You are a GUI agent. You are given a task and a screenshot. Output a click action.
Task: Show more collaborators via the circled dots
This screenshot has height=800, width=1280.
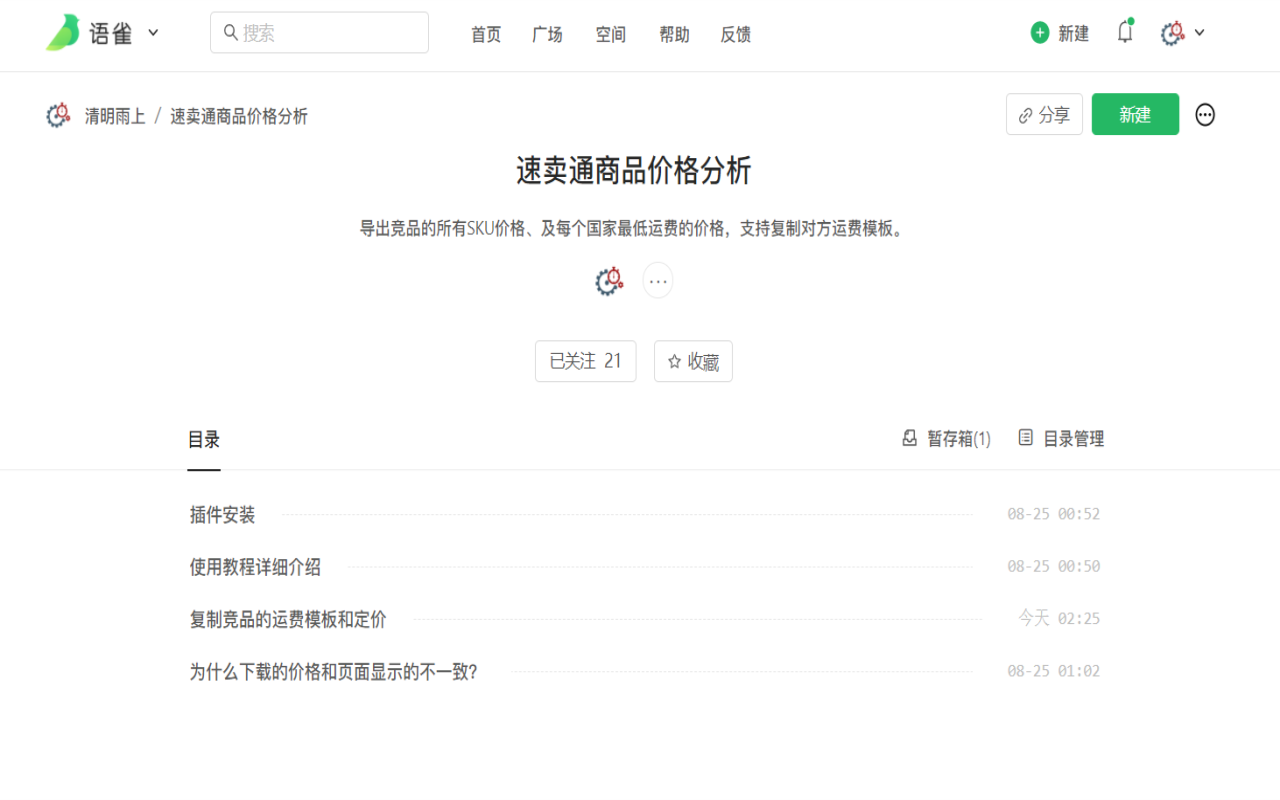[658, 280]
